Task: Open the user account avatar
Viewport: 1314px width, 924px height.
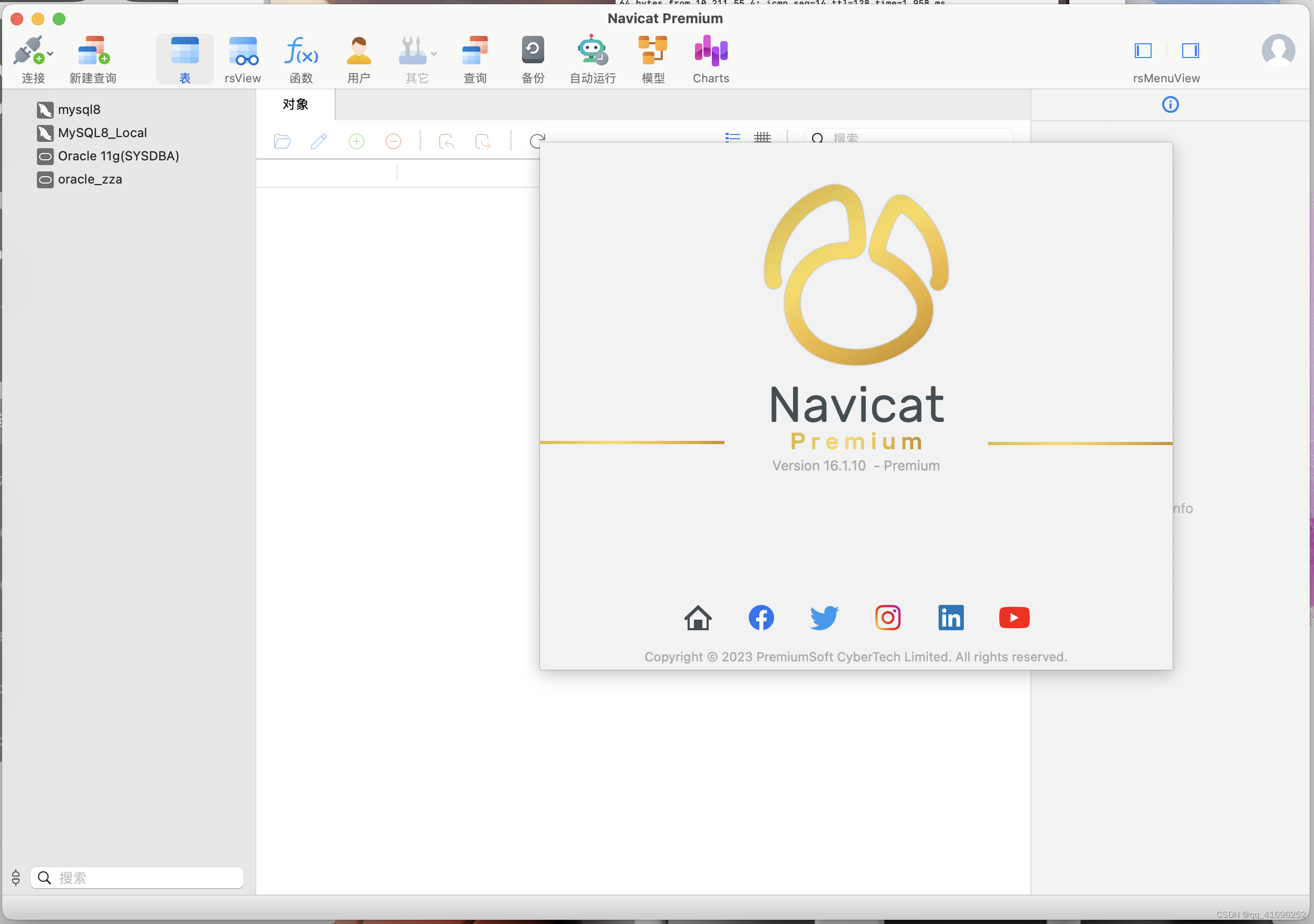Action: click(x=1278, y=51)
